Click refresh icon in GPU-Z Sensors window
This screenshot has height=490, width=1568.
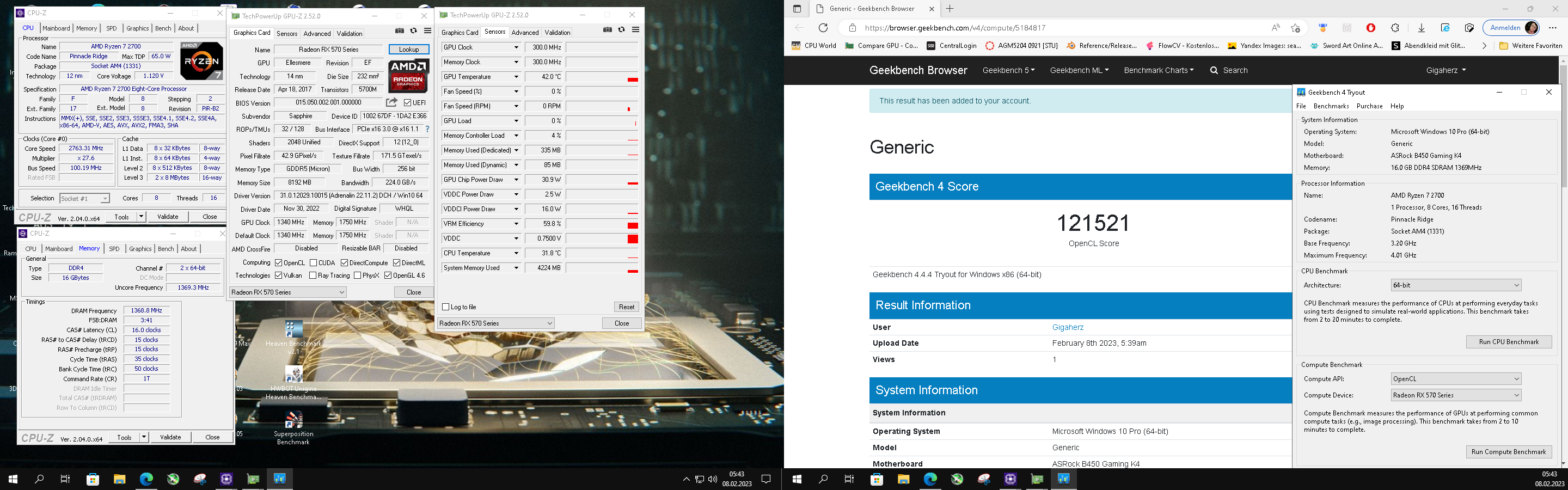(621, 29)
